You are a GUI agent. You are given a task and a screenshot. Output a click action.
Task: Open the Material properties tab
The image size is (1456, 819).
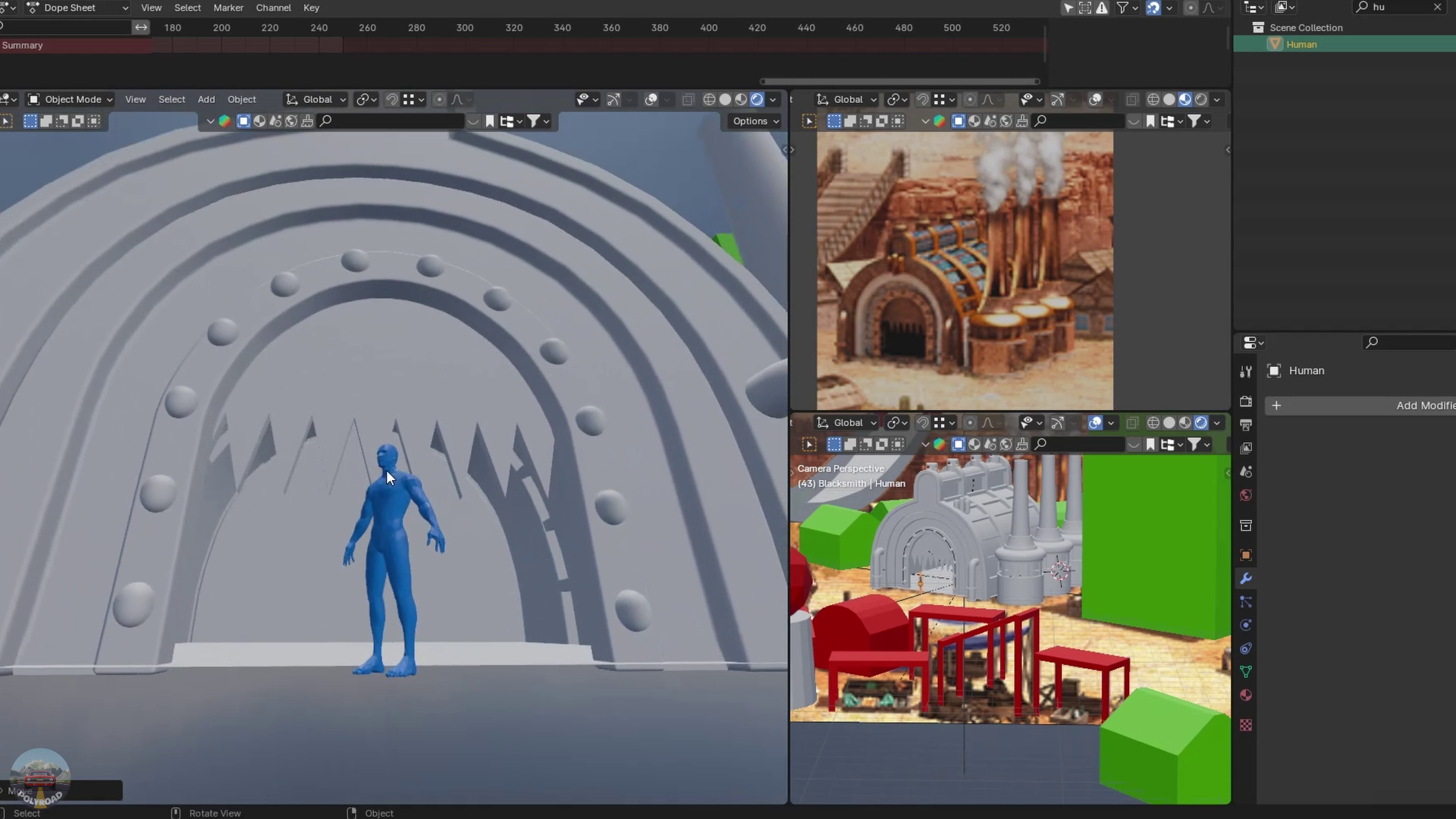(1245, 695)
